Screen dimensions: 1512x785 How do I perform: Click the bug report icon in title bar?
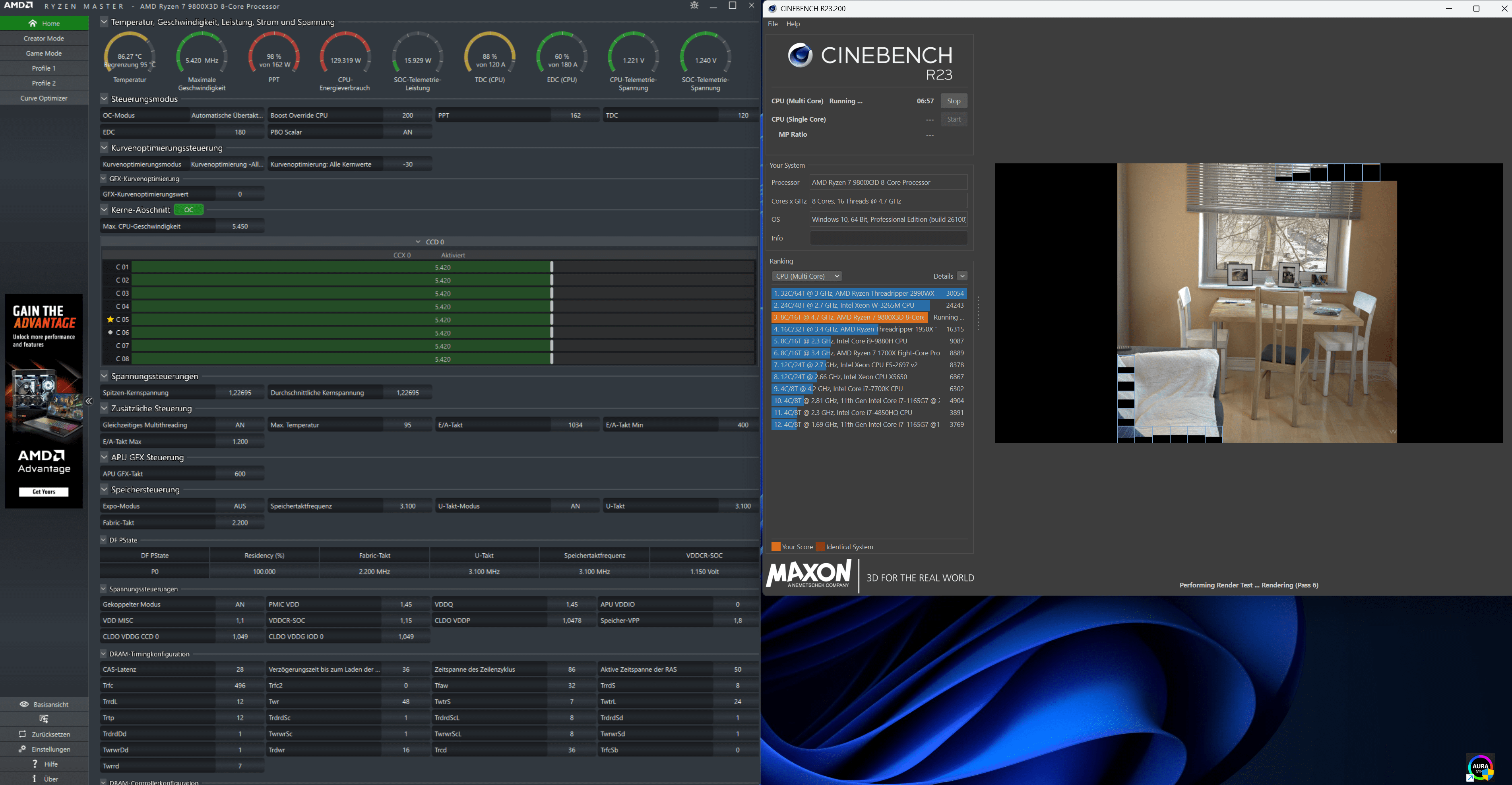point(694,6)
